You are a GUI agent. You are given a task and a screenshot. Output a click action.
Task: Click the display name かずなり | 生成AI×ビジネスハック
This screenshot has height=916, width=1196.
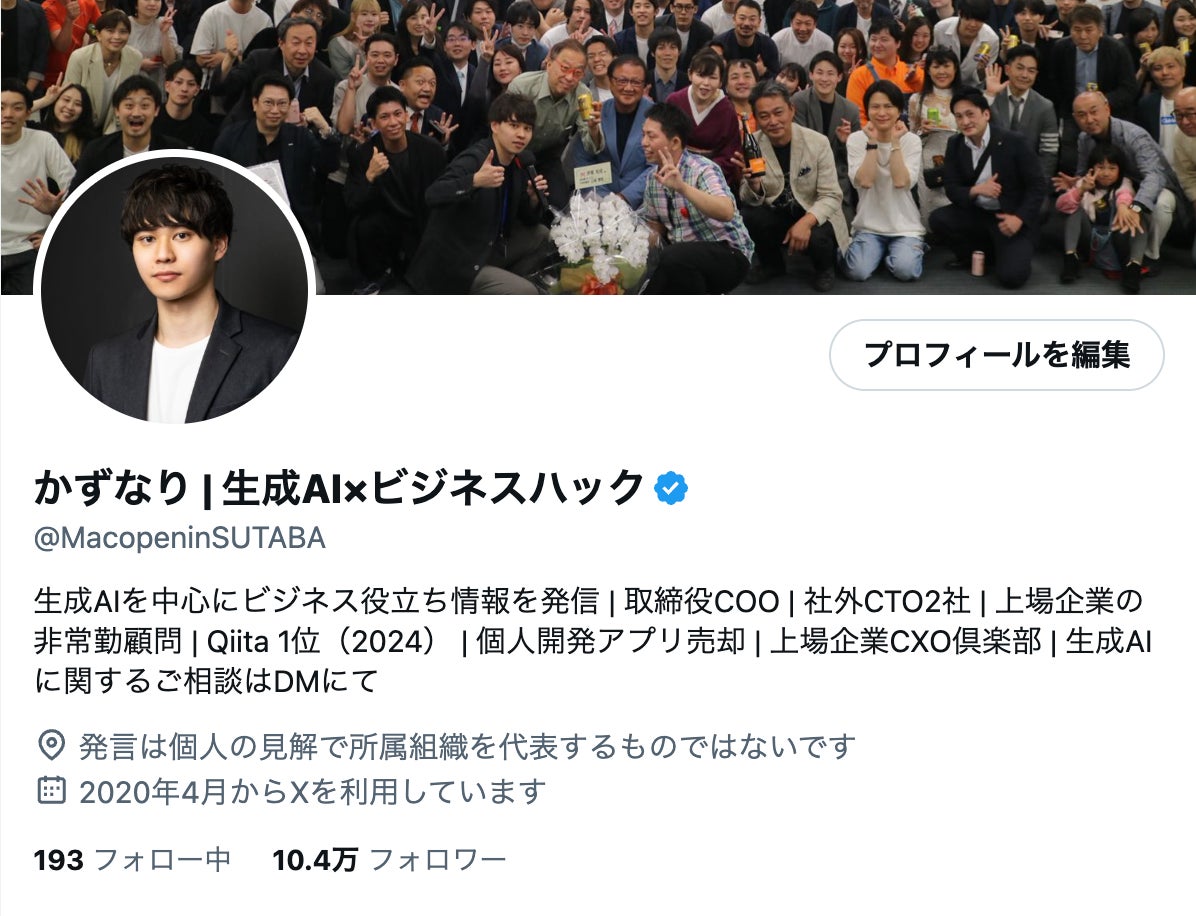coord(339,488)
